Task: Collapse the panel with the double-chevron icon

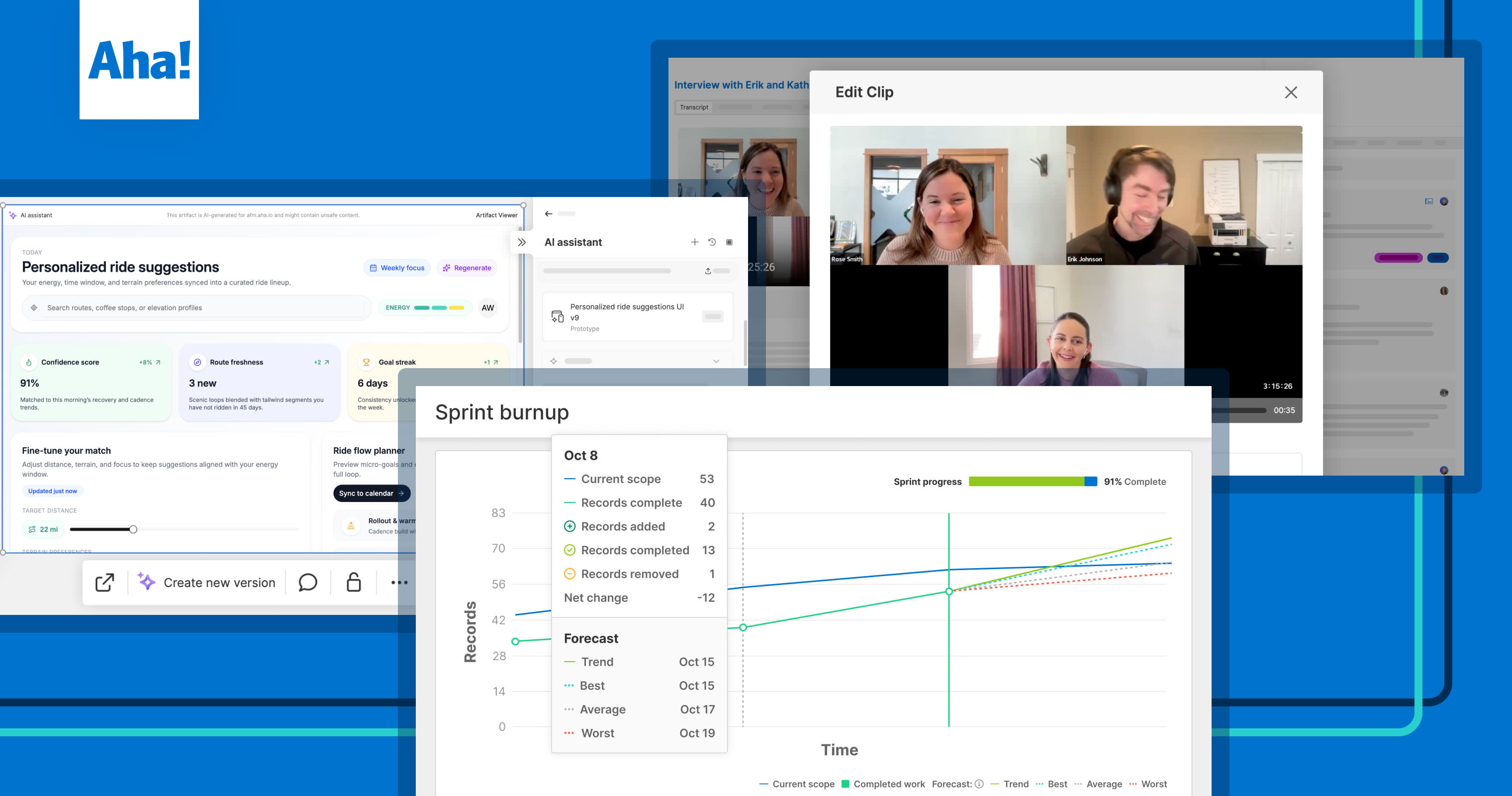Action: pyautogui.click(x=522, y=241)
